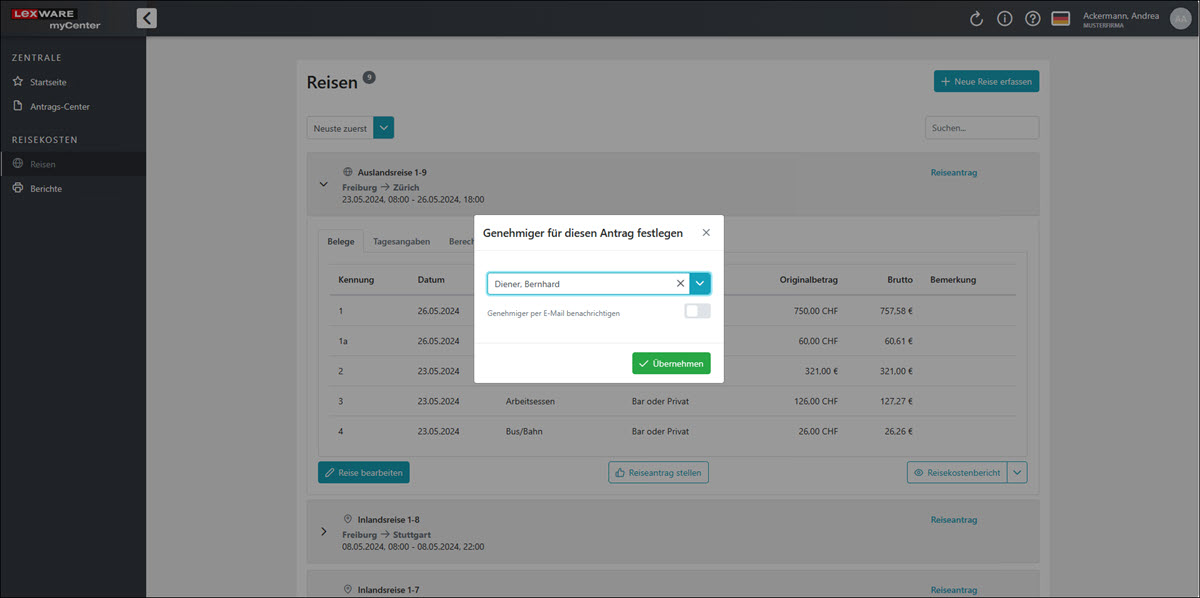Click the AA user avatar

click(x=1180, y=19)
